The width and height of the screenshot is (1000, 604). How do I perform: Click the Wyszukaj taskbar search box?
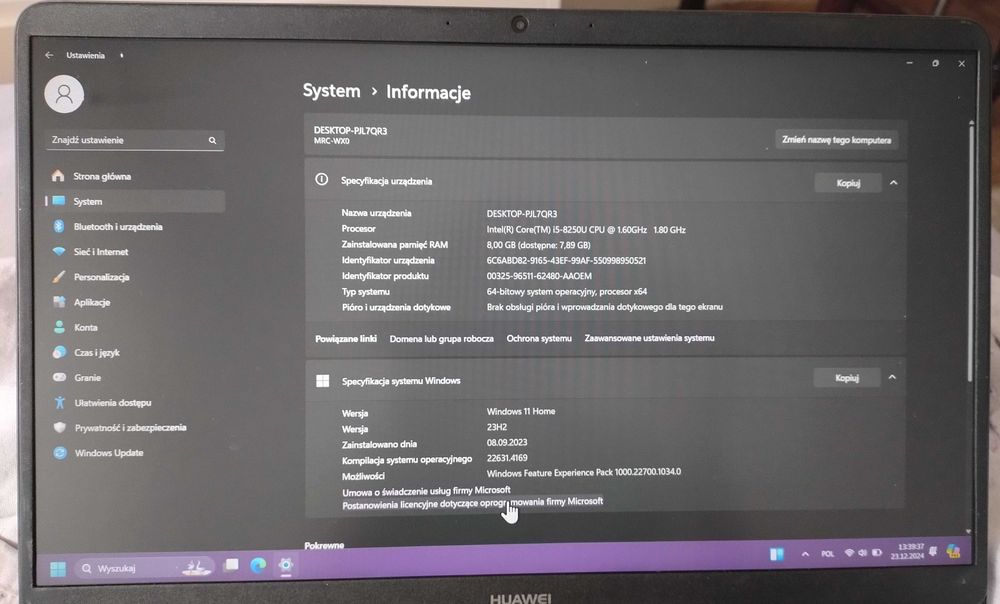[x=146, y=567]
